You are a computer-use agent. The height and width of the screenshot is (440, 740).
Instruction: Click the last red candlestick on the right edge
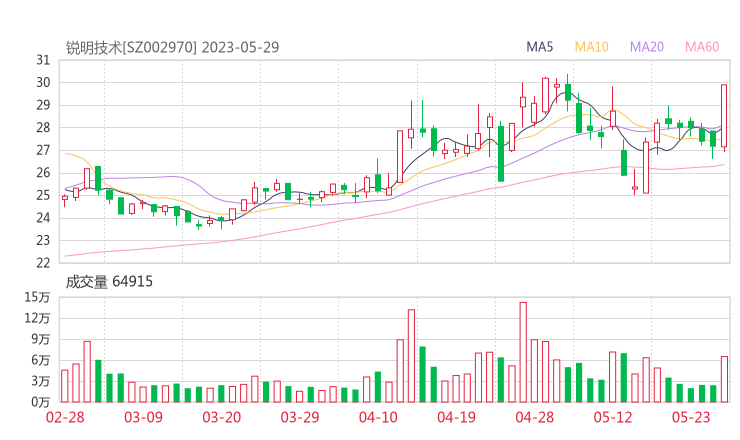pyautogui.click(x=724, y=116)
